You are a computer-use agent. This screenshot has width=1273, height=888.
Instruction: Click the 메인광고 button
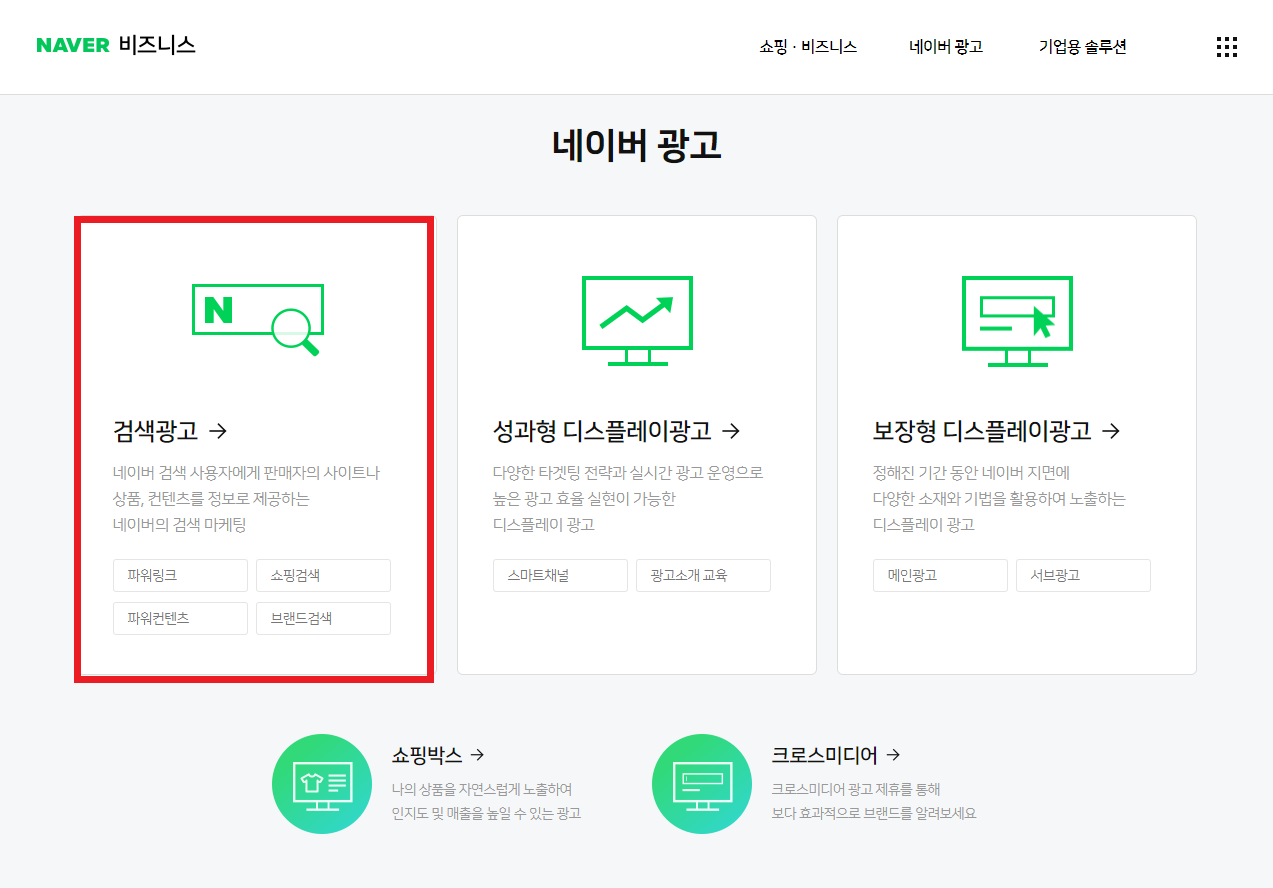click(x=939, y=575)
